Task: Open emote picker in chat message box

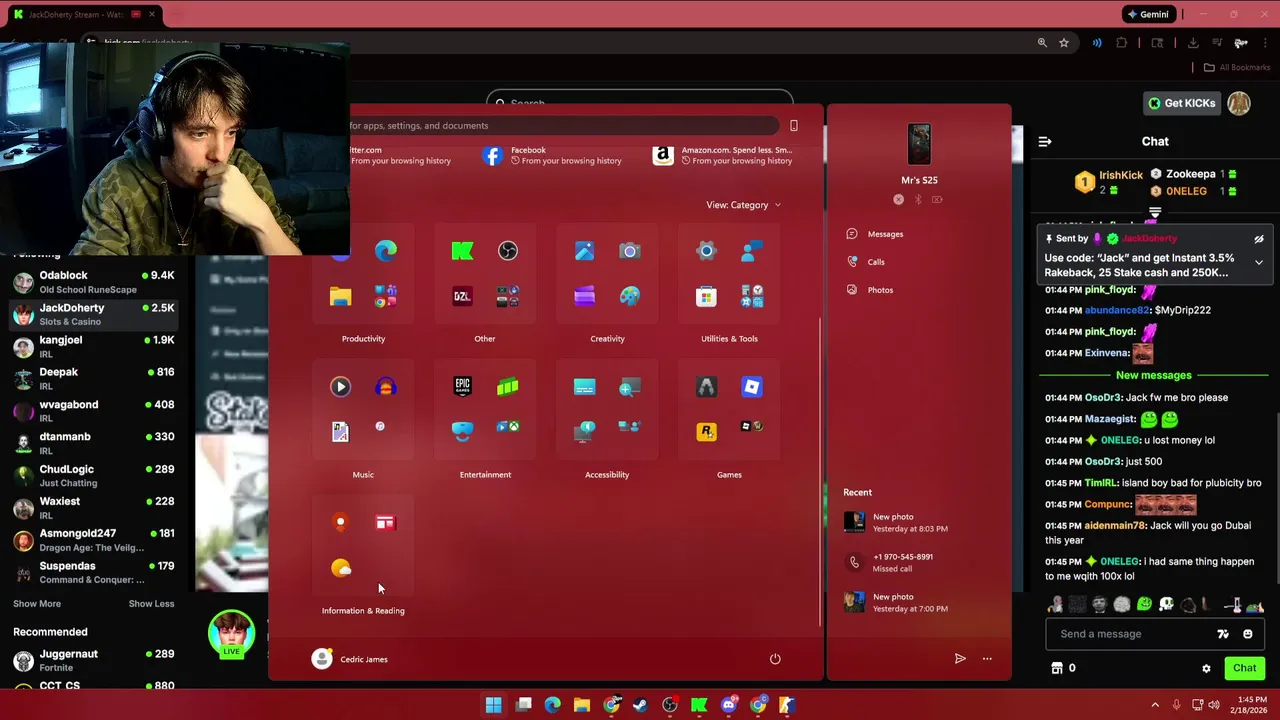Action: pos(1248,634)
